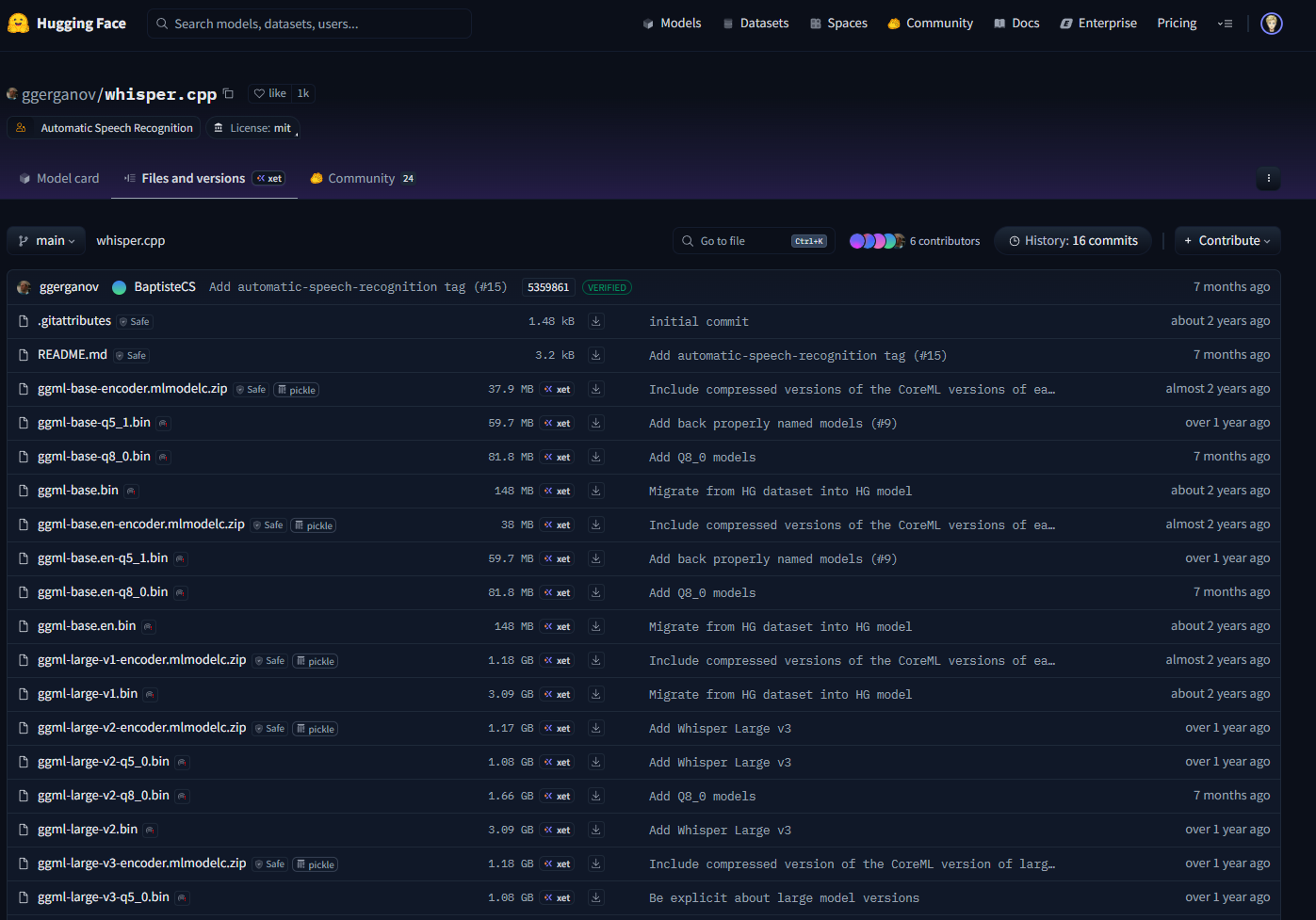The width and height of the screenshot is (1316, 920).
Task: Download the README.md file
Action: [596, 355]
